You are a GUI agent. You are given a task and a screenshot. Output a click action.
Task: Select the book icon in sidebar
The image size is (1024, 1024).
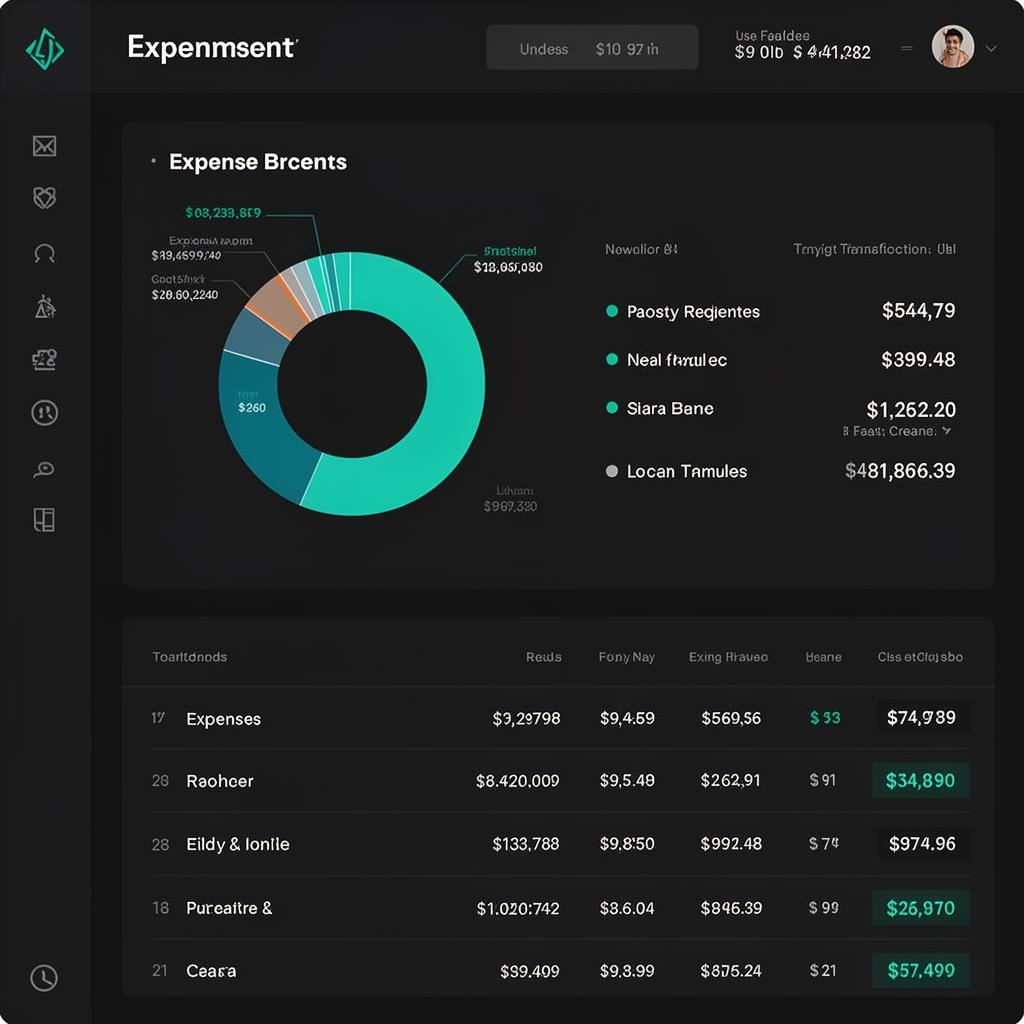tap(44, 520)
